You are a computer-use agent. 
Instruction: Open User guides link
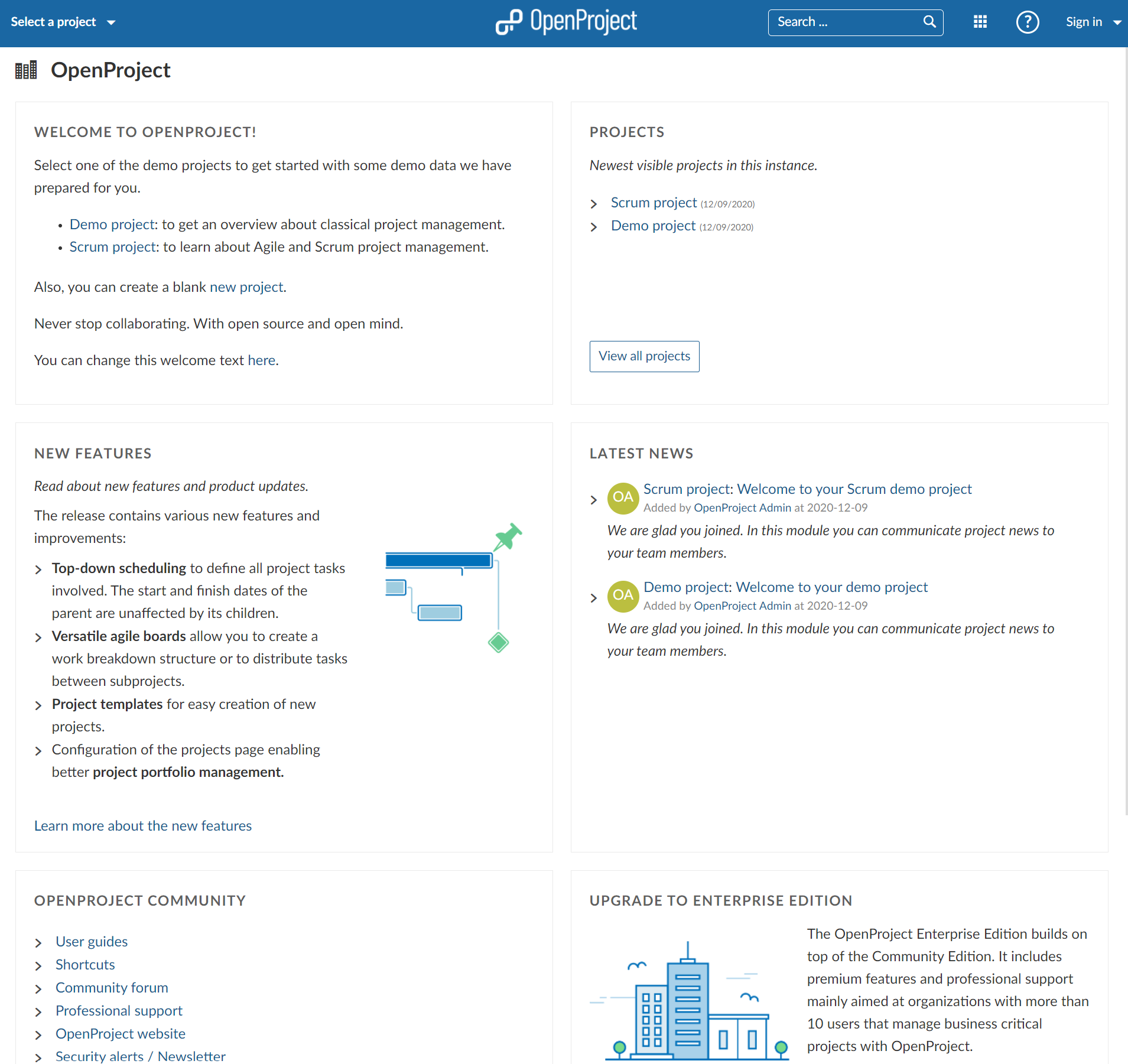[92, 942]
